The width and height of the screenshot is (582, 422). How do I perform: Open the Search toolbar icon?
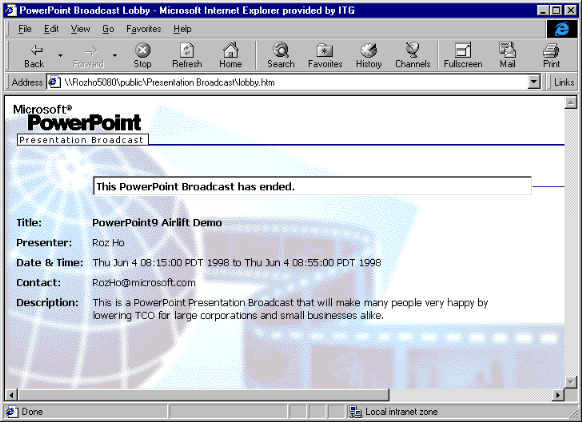281,50
